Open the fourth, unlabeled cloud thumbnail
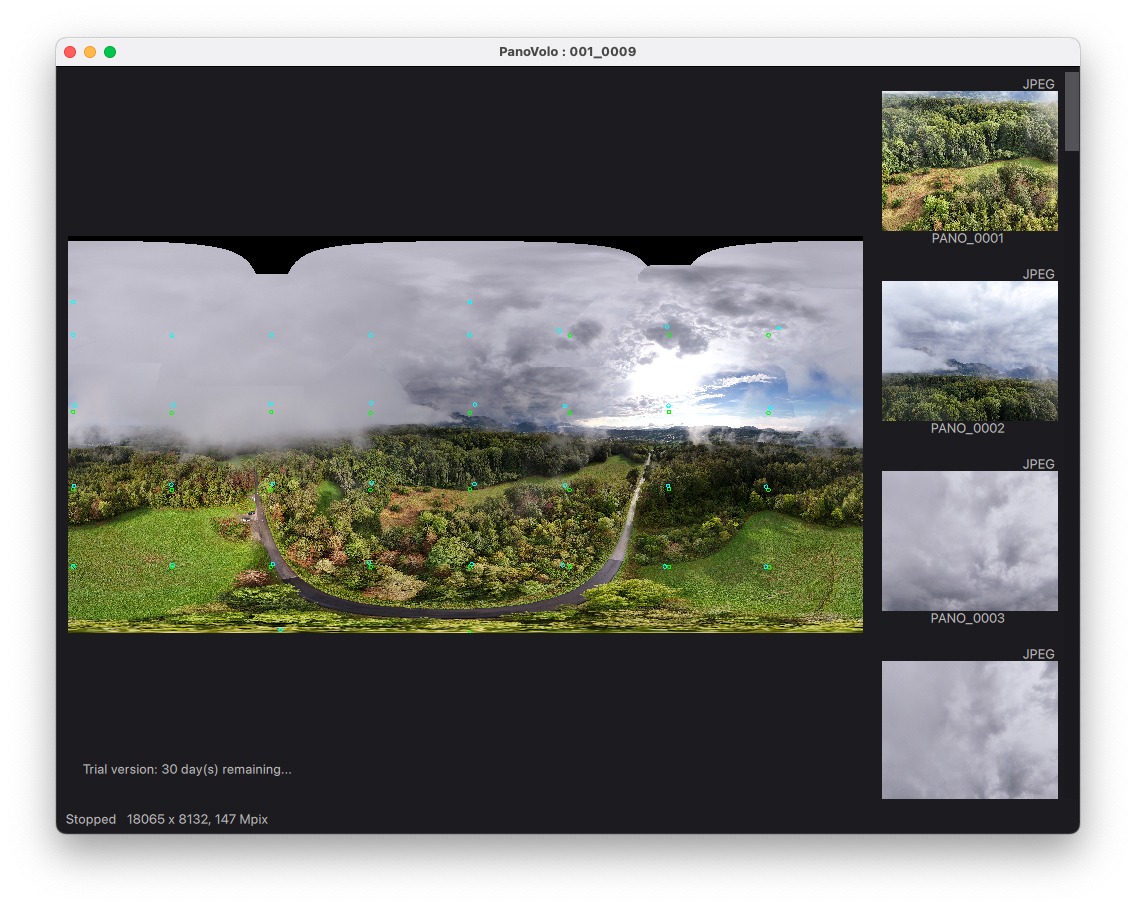 coord(969,730)
